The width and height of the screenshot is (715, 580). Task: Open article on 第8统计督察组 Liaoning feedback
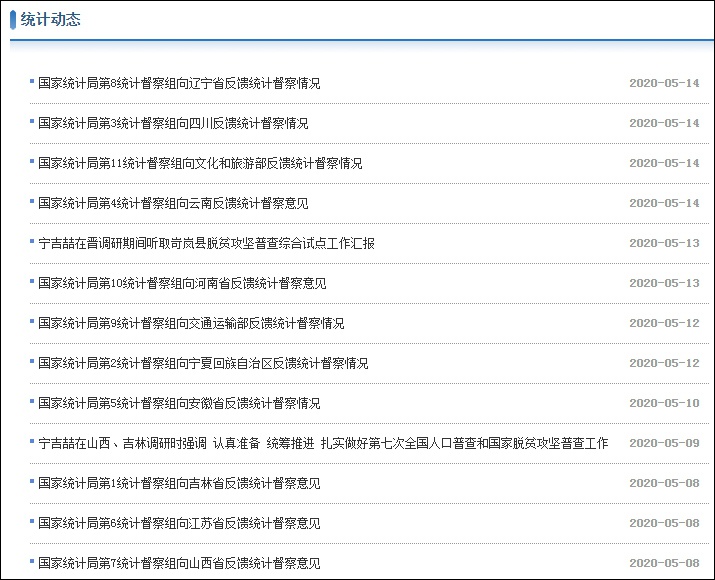[179, 83]
